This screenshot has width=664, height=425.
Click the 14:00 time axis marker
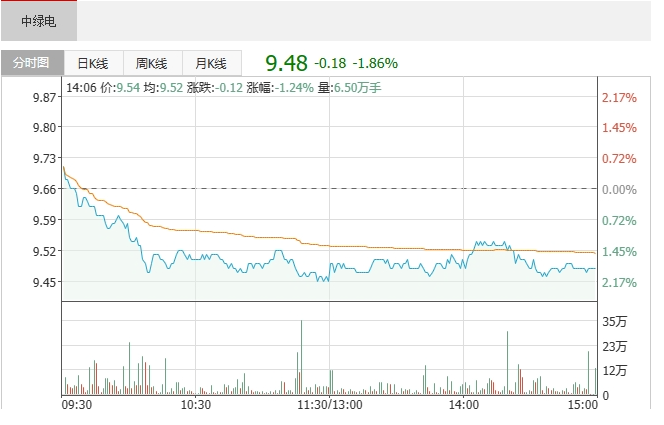[464, 405]
